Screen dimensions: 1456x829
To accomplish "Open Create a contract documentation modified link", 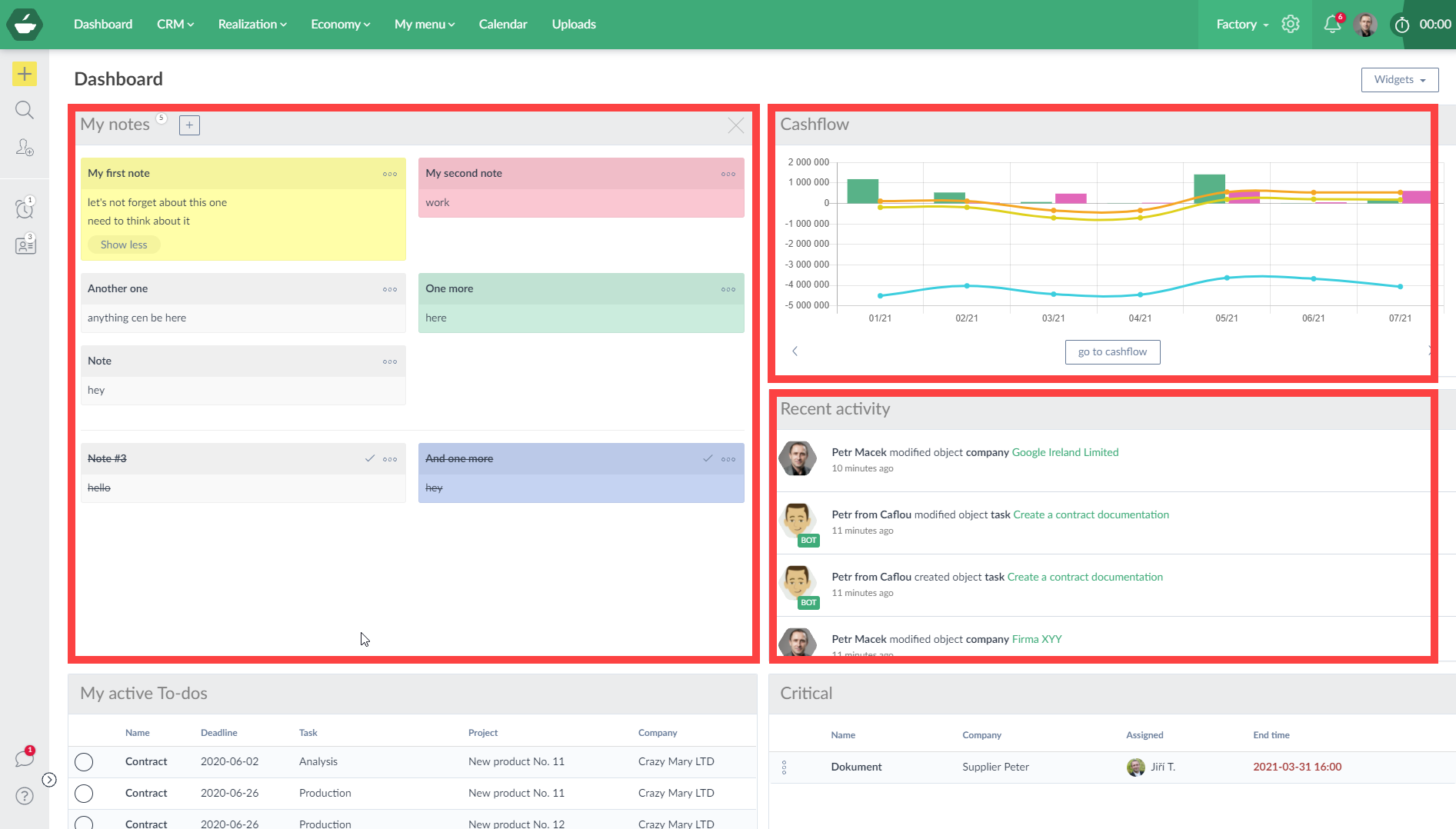I will click(x=1091, y=515).
